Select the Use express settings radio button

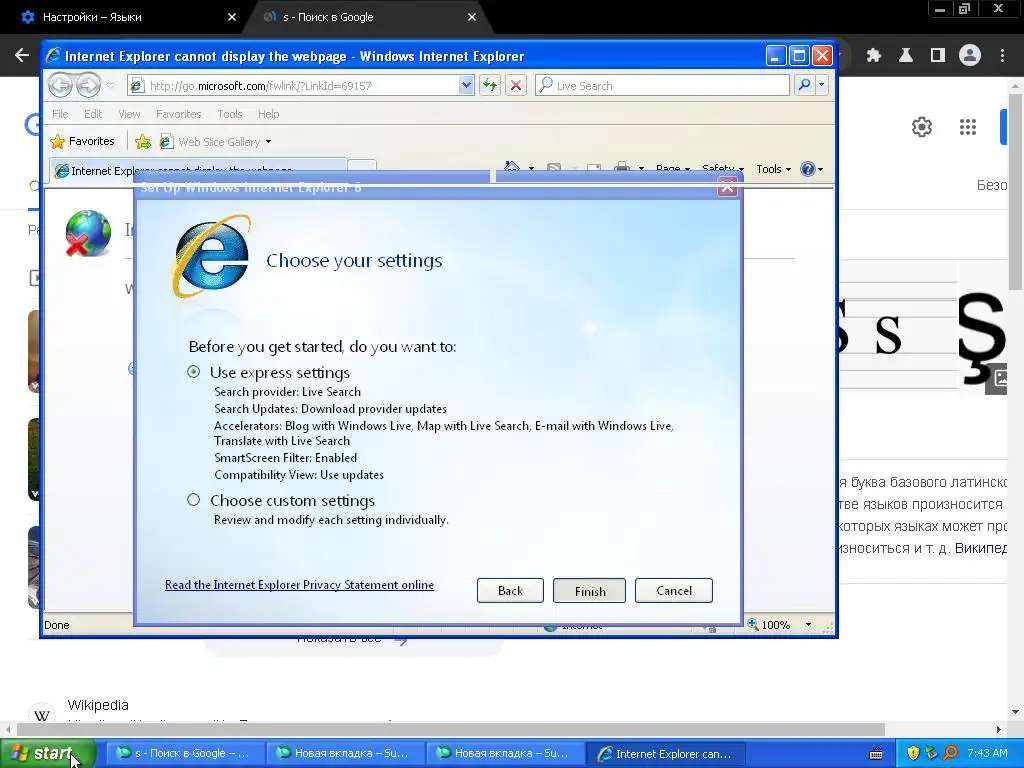pos(193,372)
